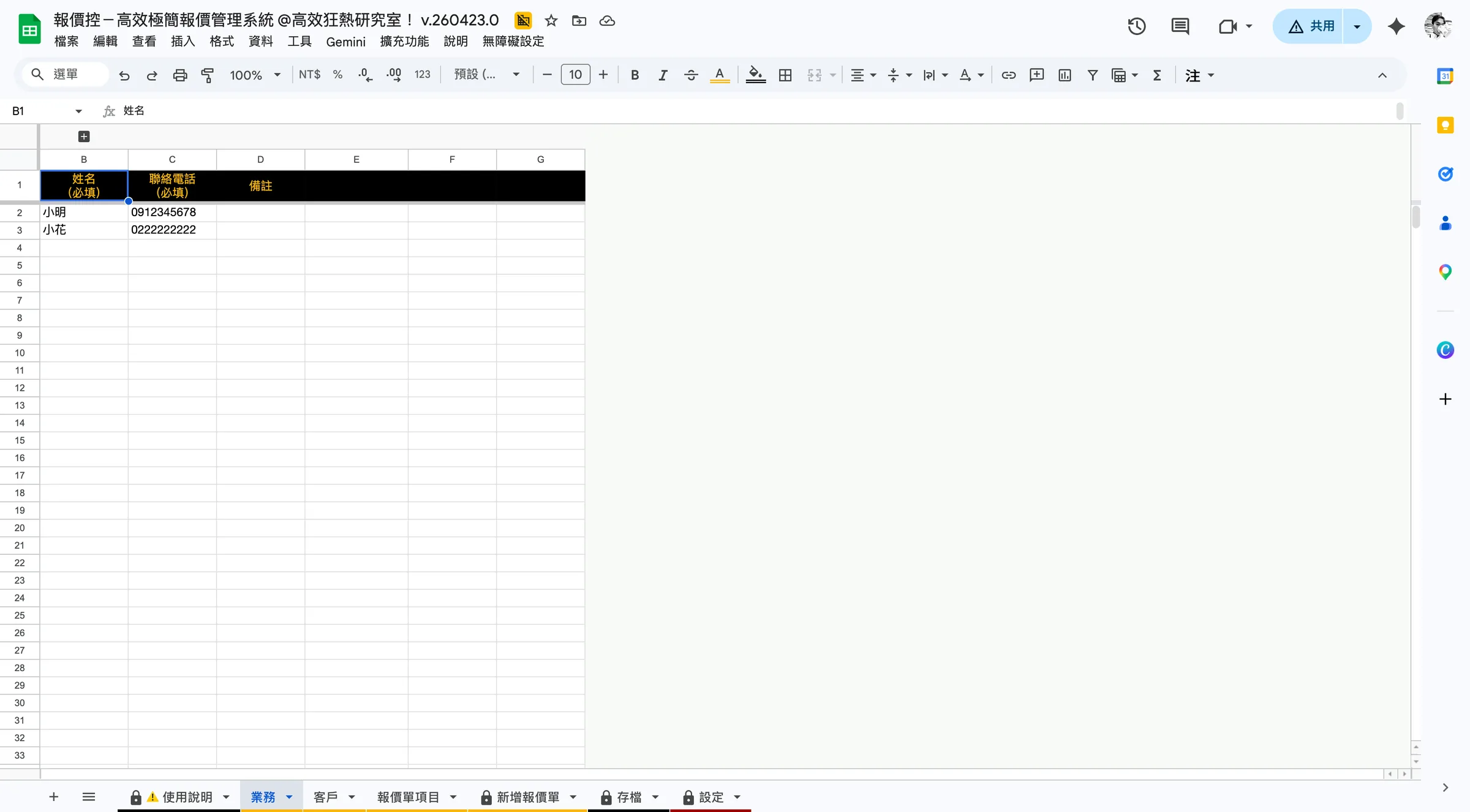Viewport: 1470px width, 812px height.
Task: Star this spreadsheet document
Action: point(551,21)
